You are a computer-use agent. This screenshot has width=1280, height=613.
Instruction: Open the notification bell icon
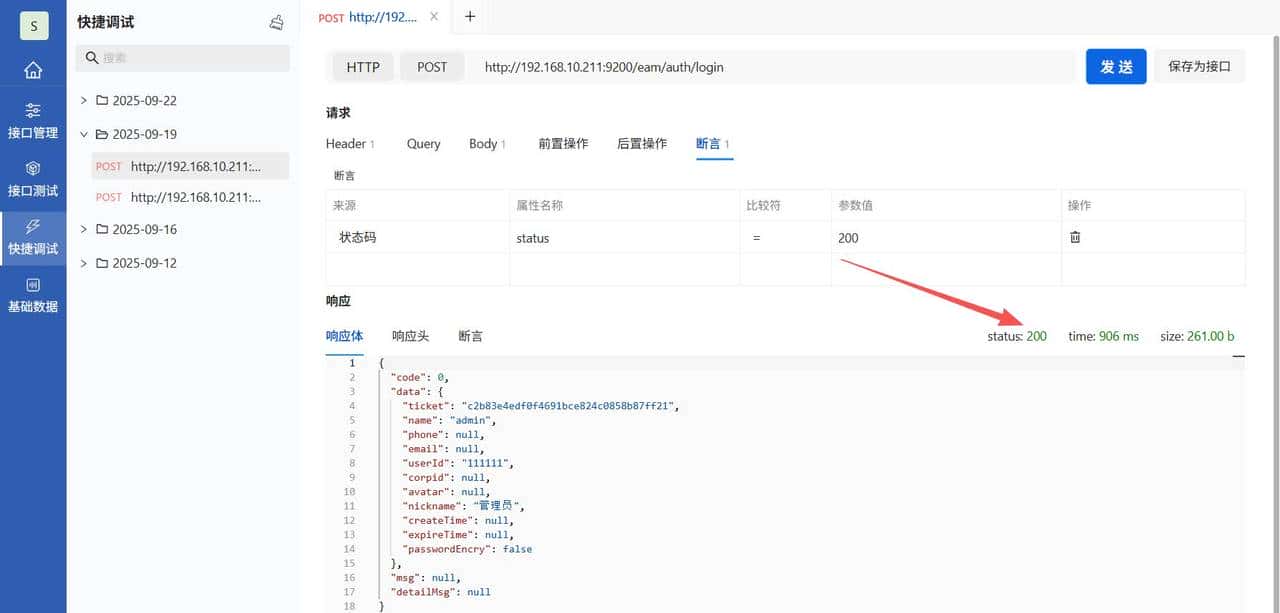[277, 21]
